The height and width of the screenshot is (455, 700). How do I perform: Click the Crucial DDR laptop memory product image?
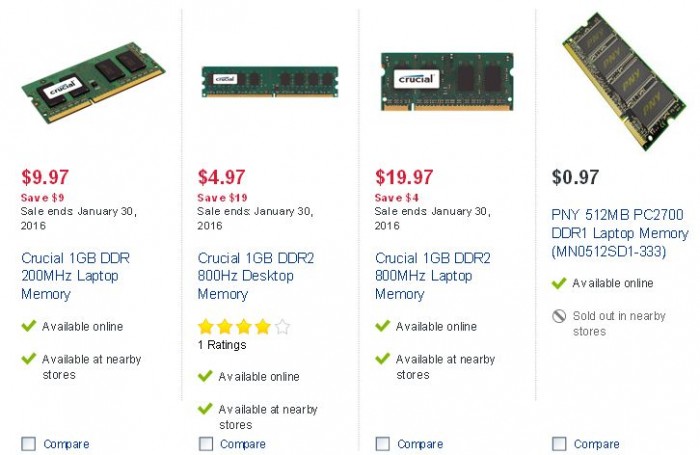(x=93, y=83)
